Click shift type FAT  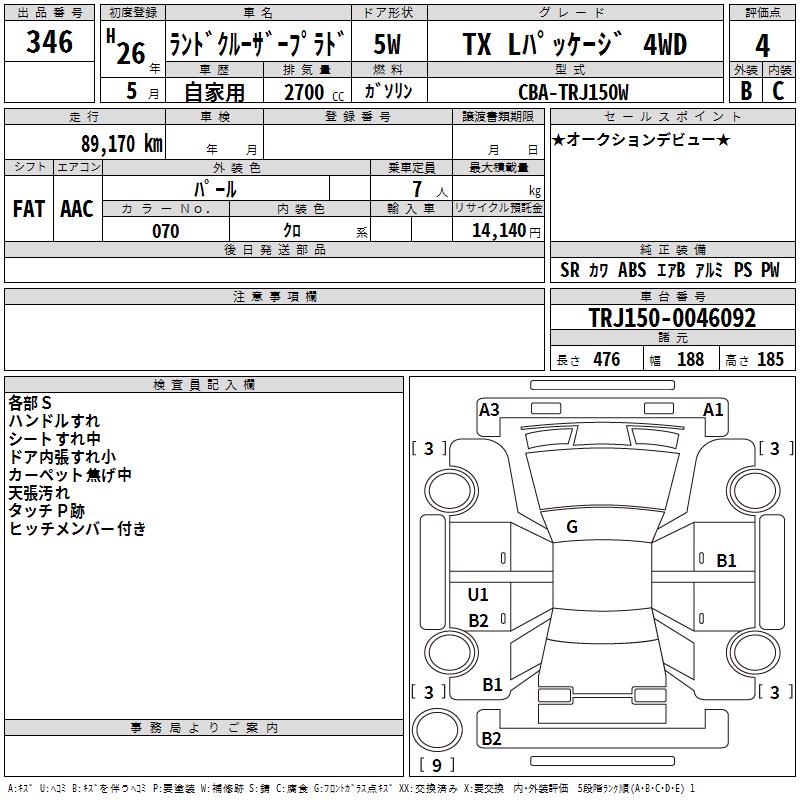(29, 208)
